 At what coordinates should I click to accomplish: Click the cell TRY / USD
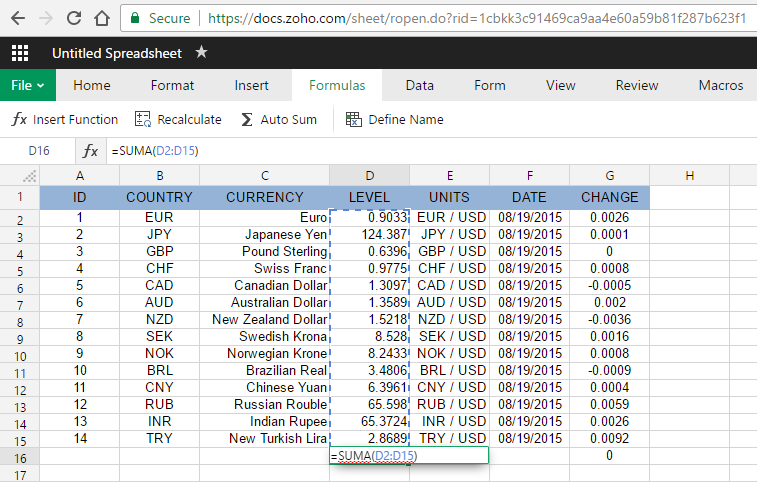pos(449,439)
